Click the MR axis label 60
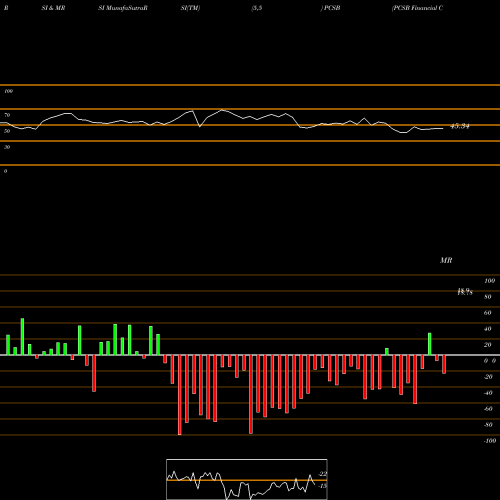 487,313
